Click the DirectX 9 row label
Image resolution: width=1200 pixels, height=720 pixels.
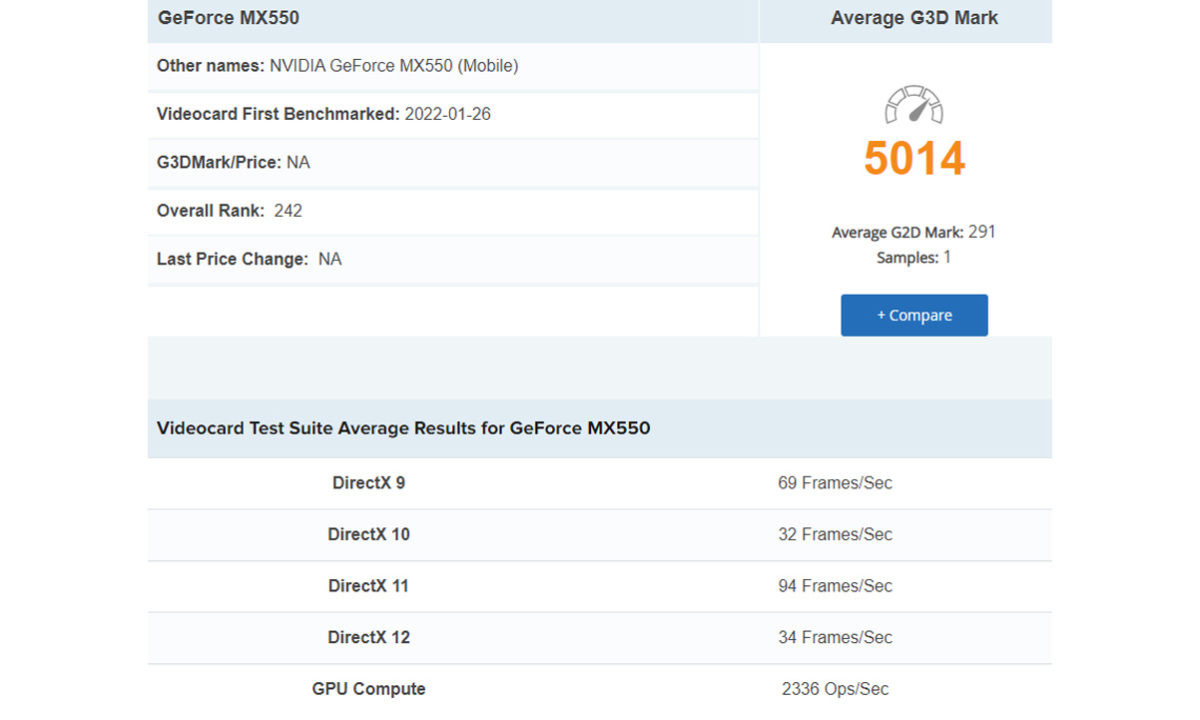[368, 483]
